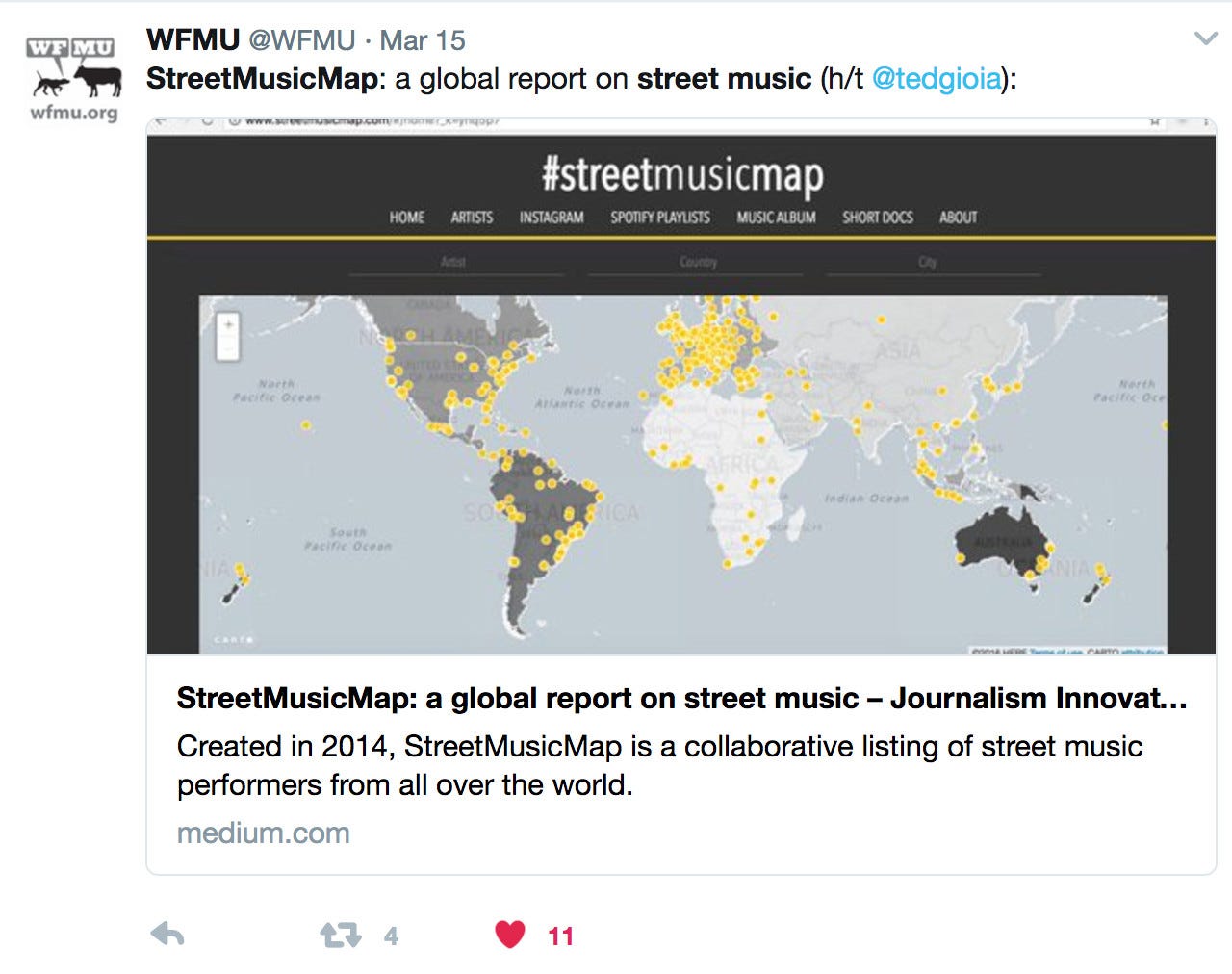Screen dimensions: 1232x974
Task: Click the medium.com source domain
Action: 263,833
